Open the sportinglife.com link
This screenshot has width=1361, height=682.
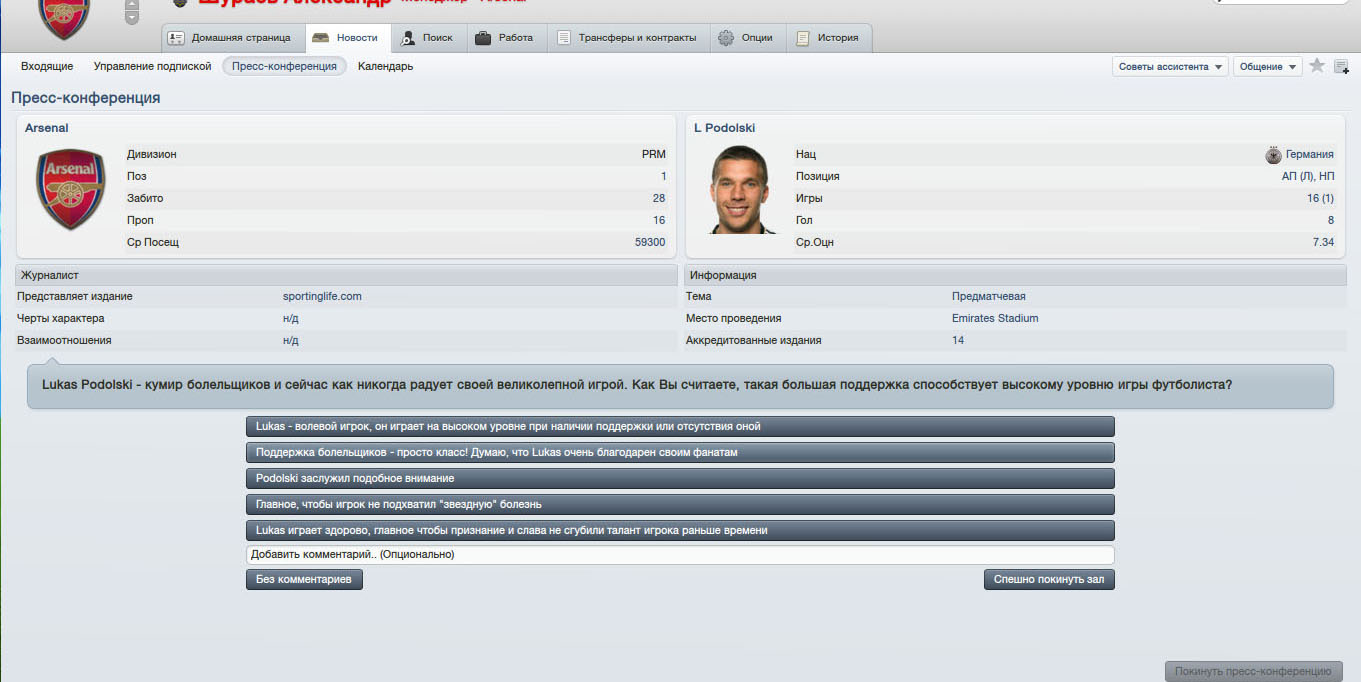point(322,296)
